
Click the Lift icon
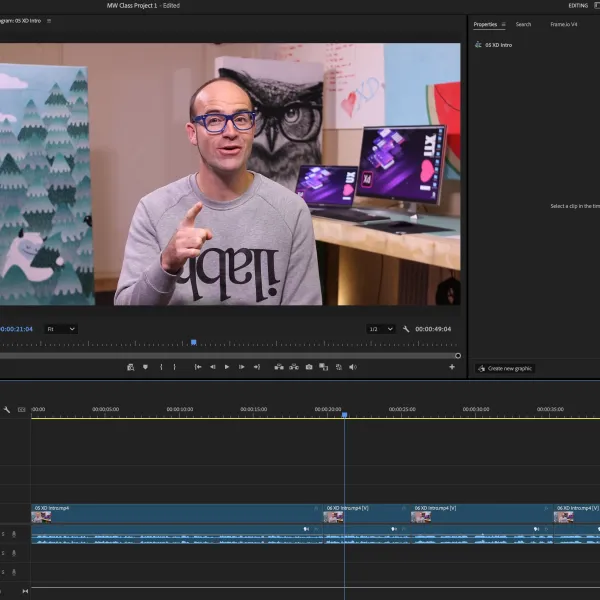(x=279, y=367)
